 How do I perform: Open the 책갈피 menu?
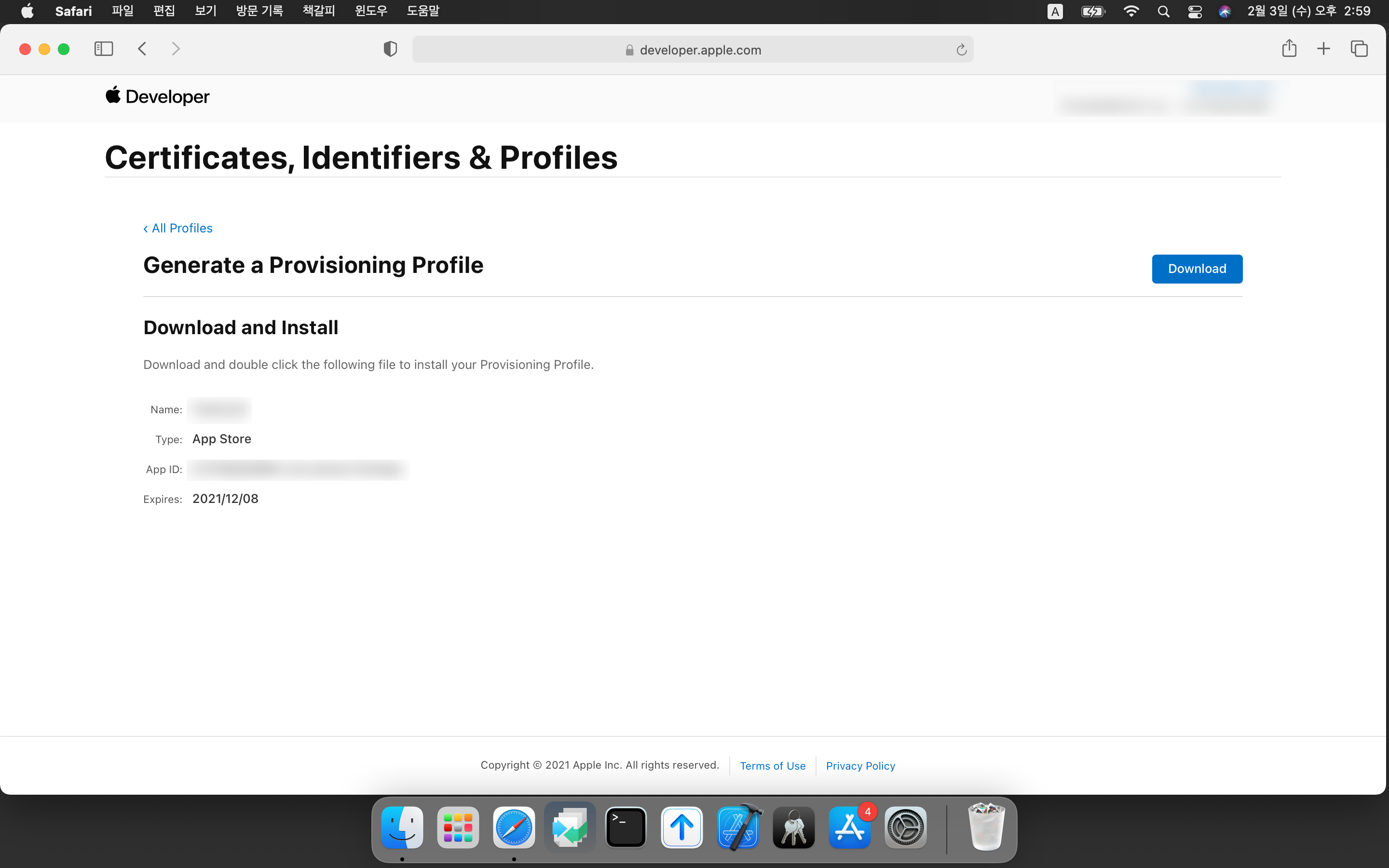click(x=318, y=11)
